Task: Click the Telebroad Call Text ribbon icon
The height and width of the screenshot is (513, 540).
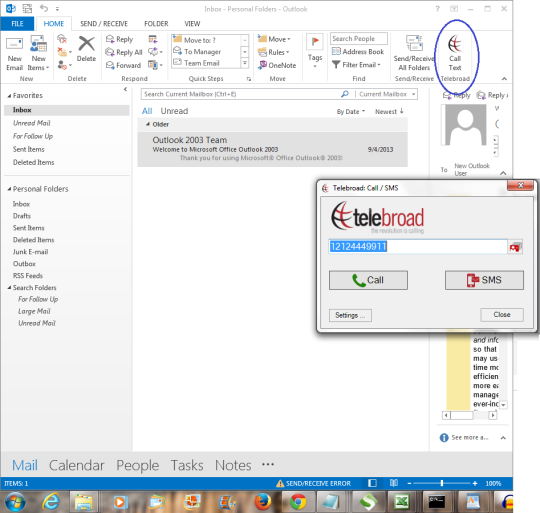Action: click(x=455, y=52)
